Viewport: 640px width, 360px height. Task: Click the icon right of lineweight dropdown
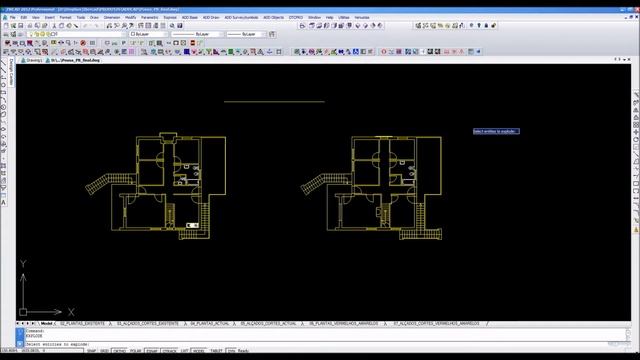pos(272,34)
